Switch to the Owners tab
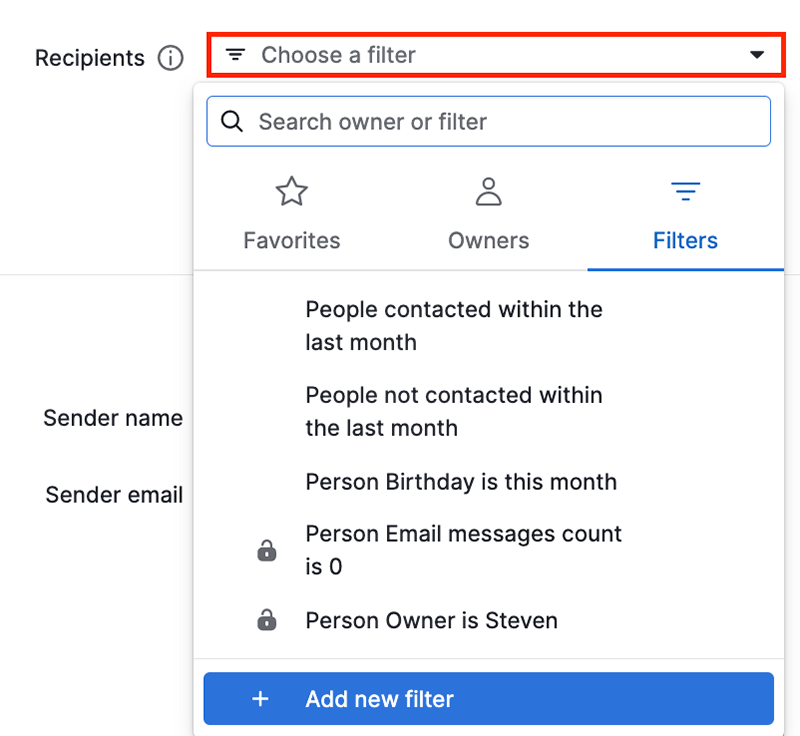800x736 pixels. click(x=488, y=240)
